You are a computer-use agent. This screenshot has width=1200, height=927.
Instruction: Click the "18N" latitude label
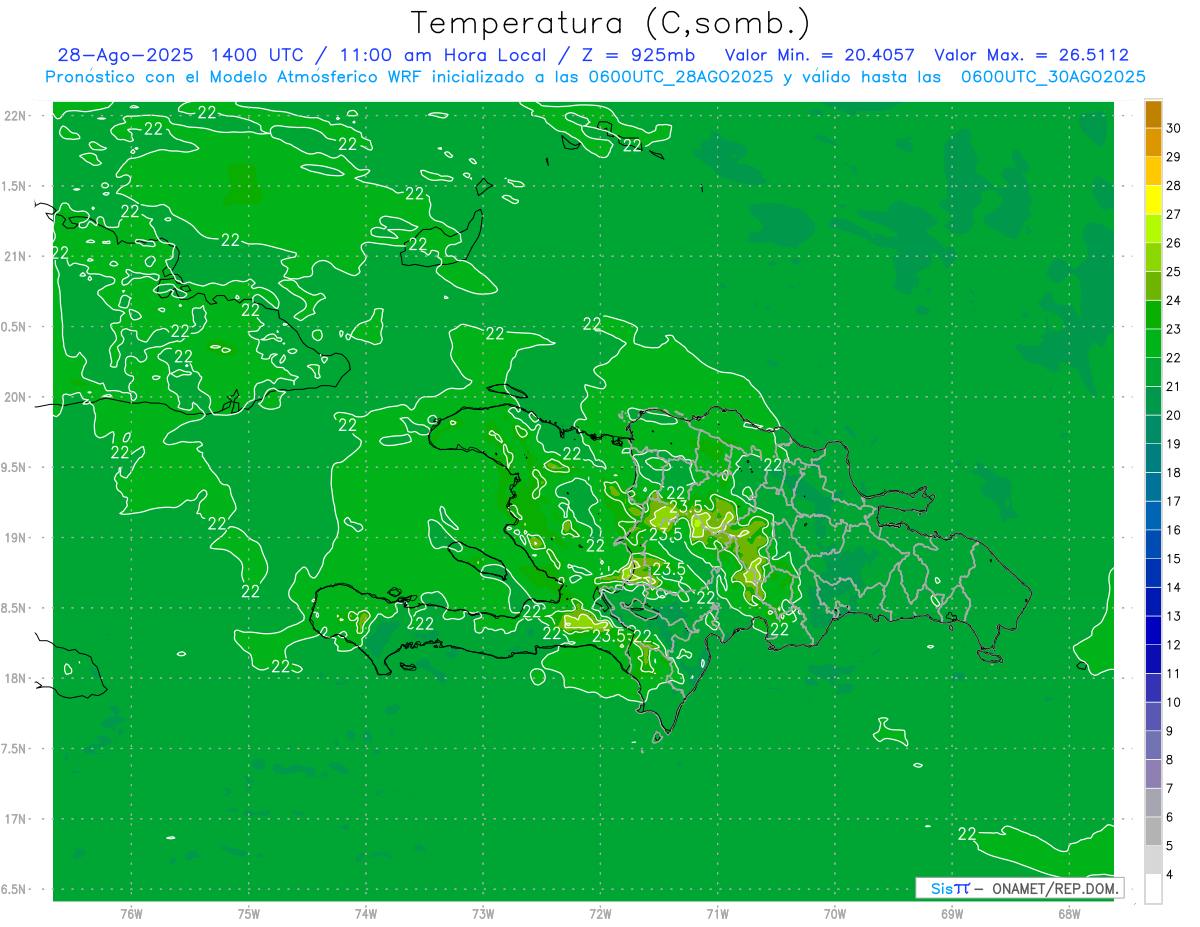tap(16, 678)
